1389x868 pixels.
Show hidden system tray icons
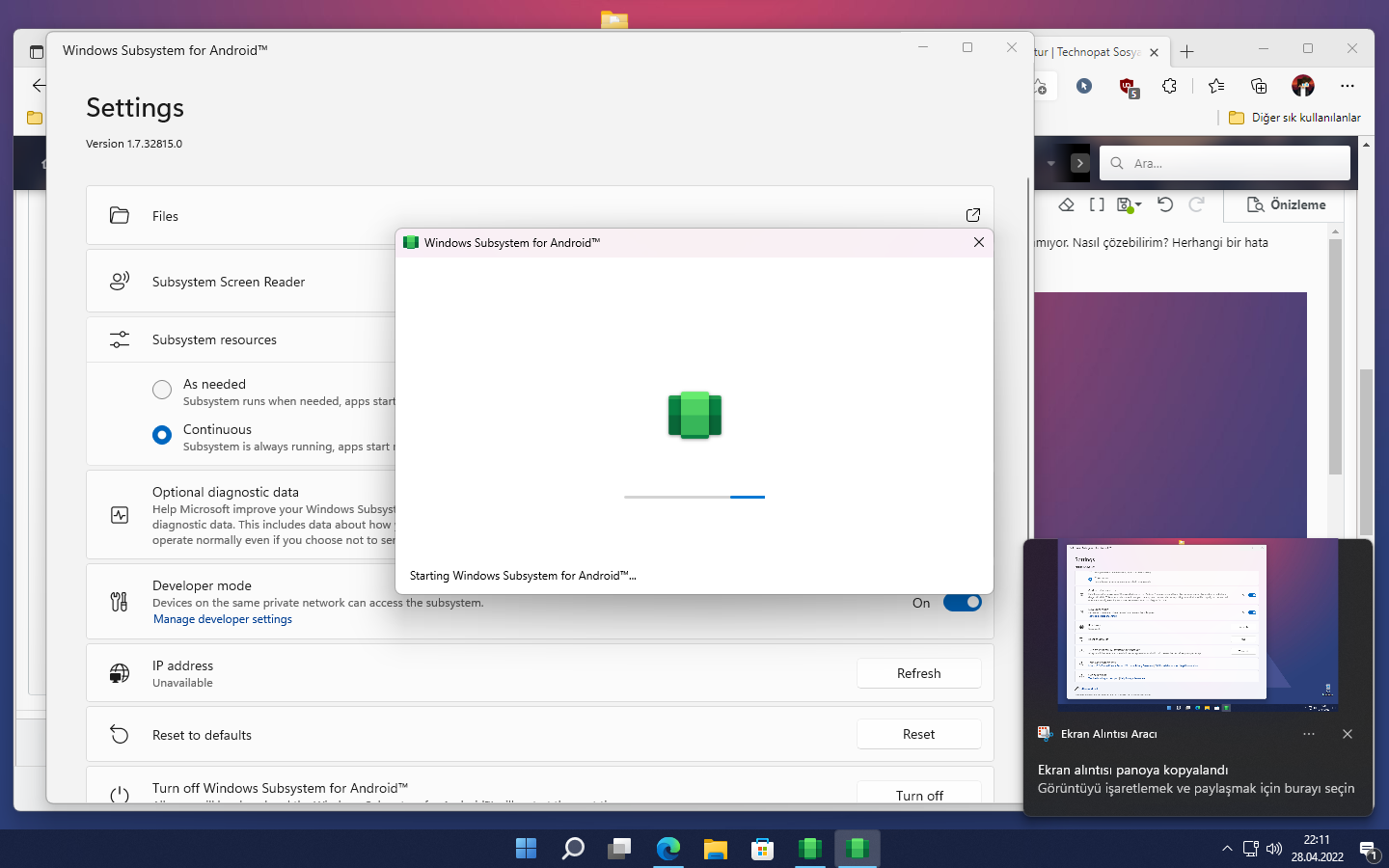[1227, 849]
